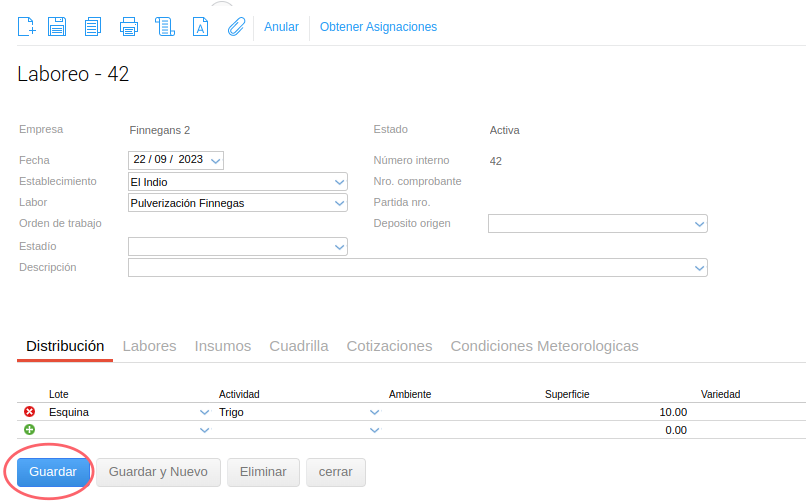Click the document with letter A icon
Viewport: 806px width, 502px height.
pos(201,27)
